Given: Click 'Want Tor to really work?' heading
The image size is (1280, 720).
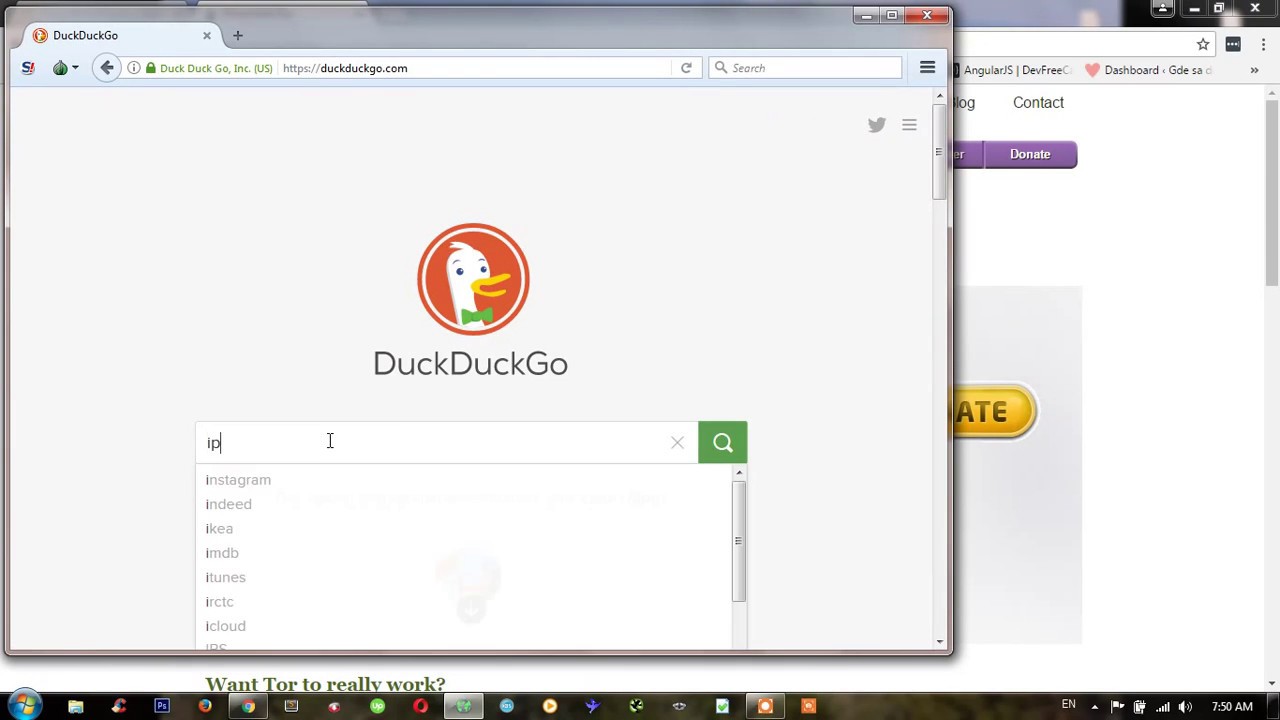Looking at the screenshot, I should click(325, 684).
